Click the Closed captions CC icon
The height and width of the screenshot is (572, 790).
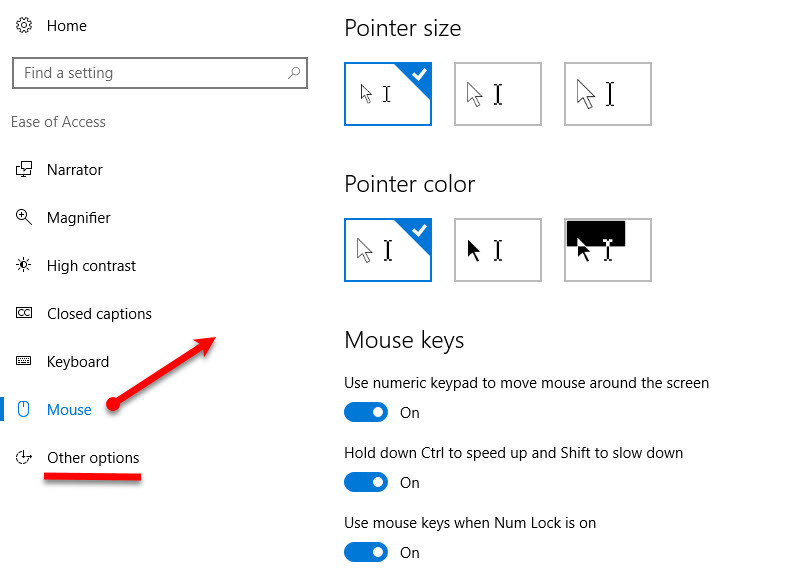pyautogui.click(x=24, y=313)
